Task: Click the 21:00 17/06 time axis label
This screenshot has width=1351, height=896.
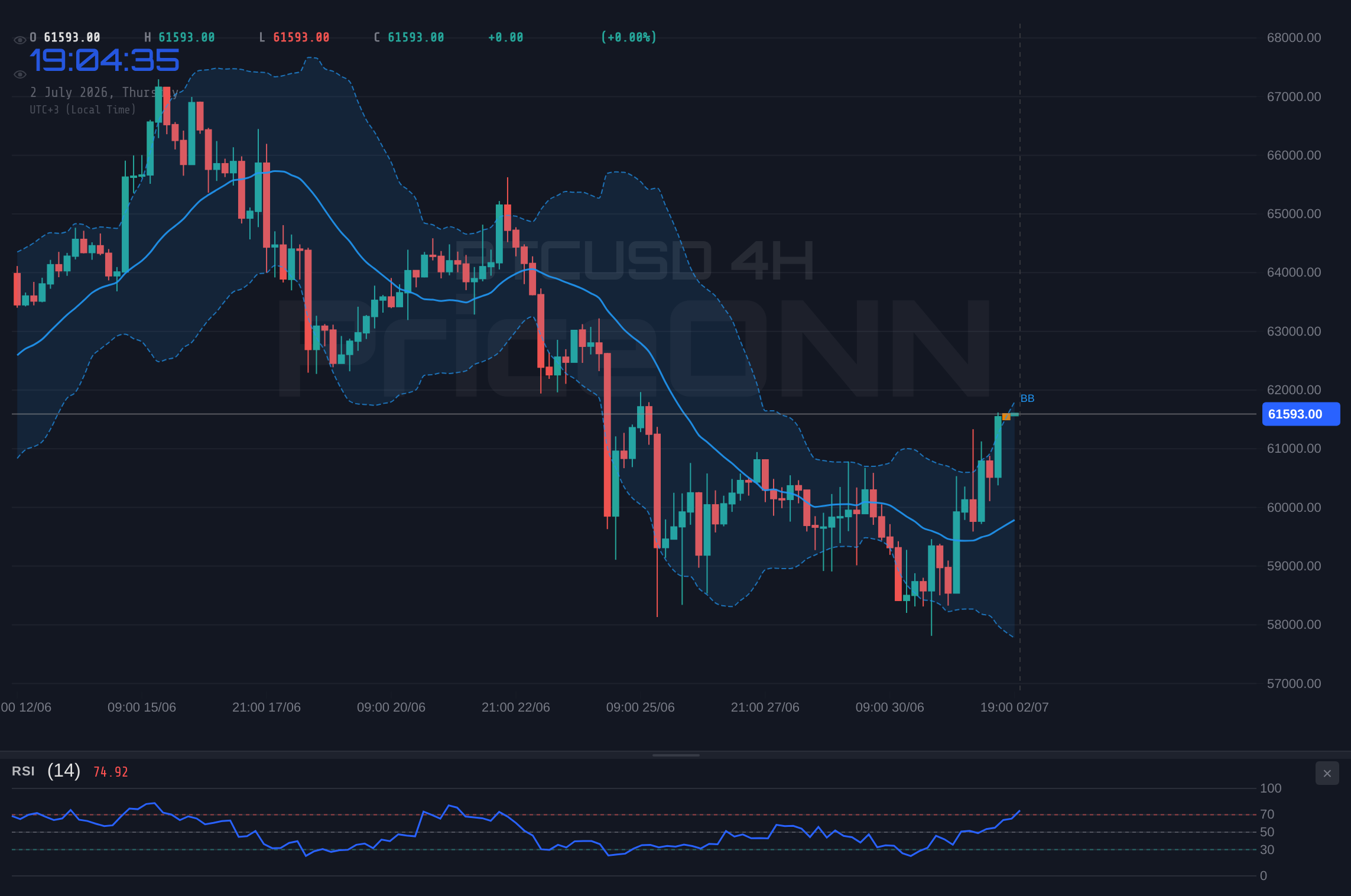Action: (267, 707)
